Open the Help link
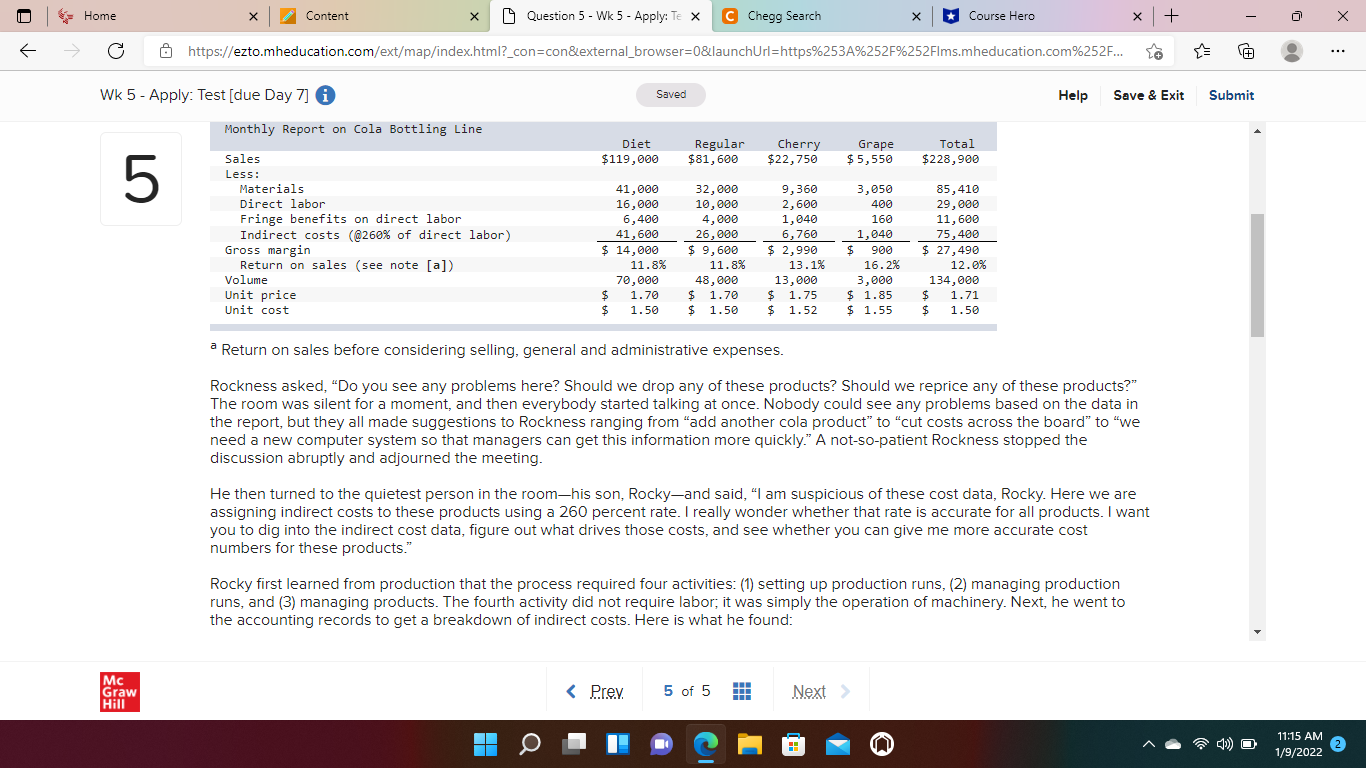This screenshot has width=1366, height=768. coord(1073,95)
